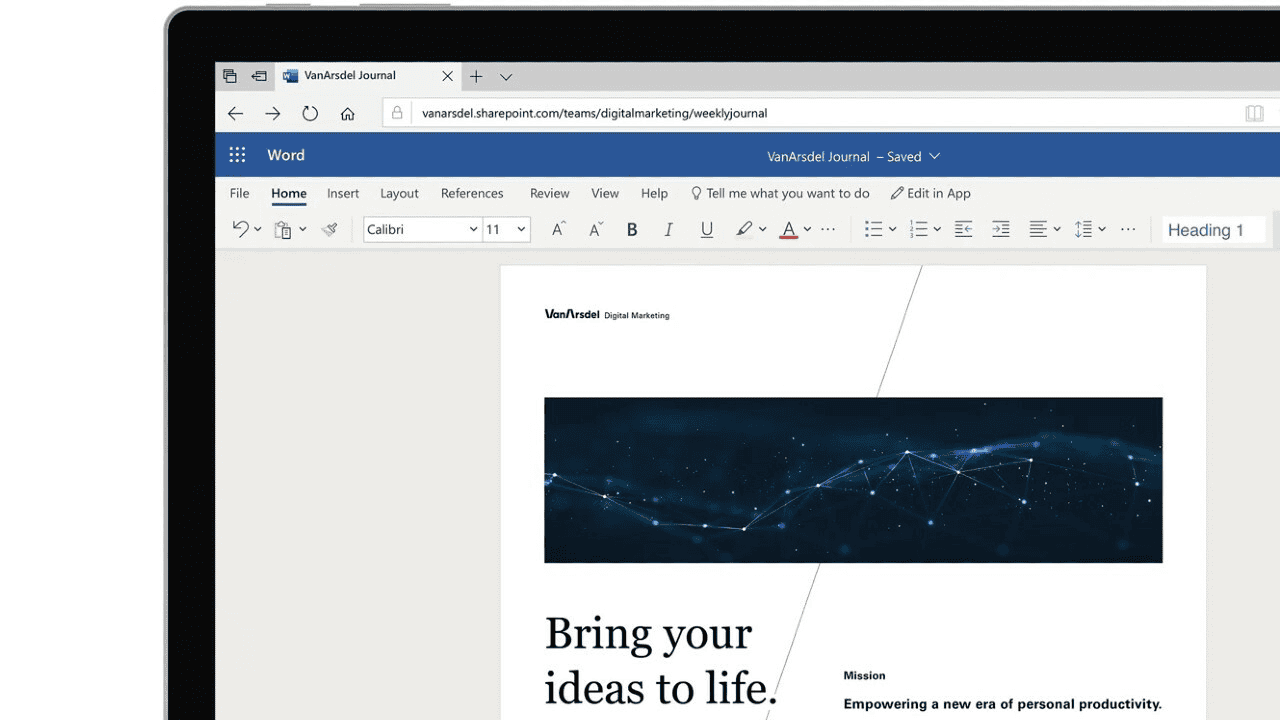
Task: Click the Word app name link
Action: click(x=286, y=155)
